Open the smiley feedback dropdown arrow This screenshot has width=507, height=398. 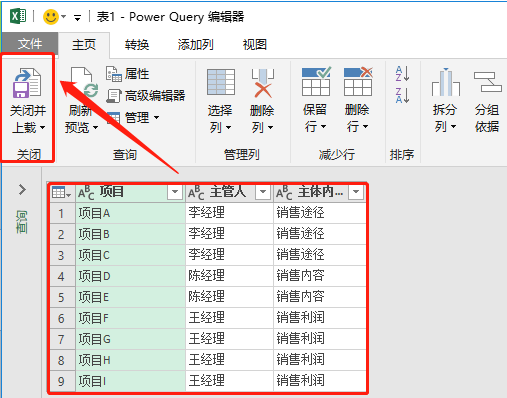click(64, 16)
